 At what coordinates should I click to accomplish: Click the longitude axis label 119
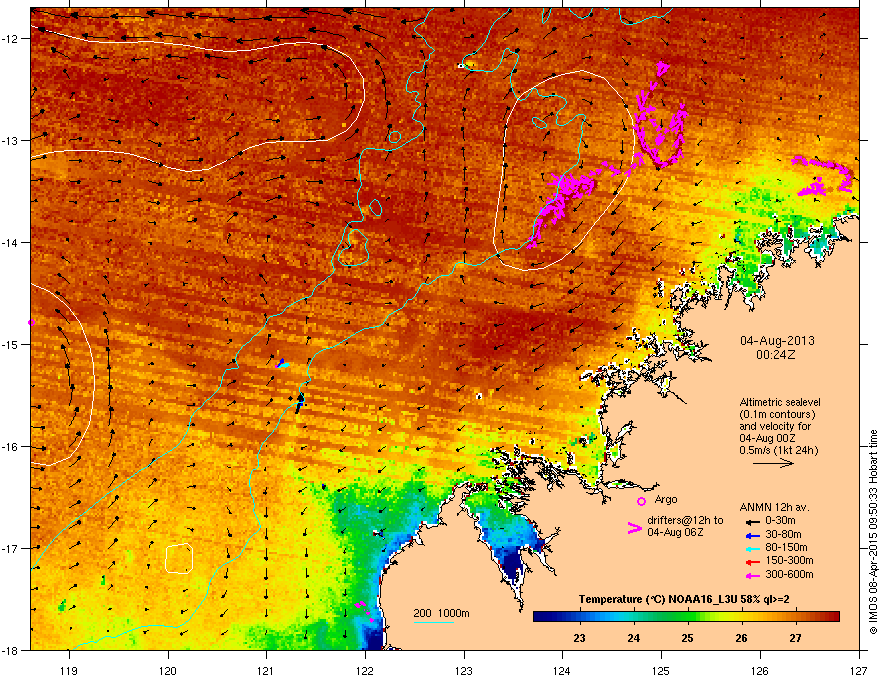[x=69, y=670]
